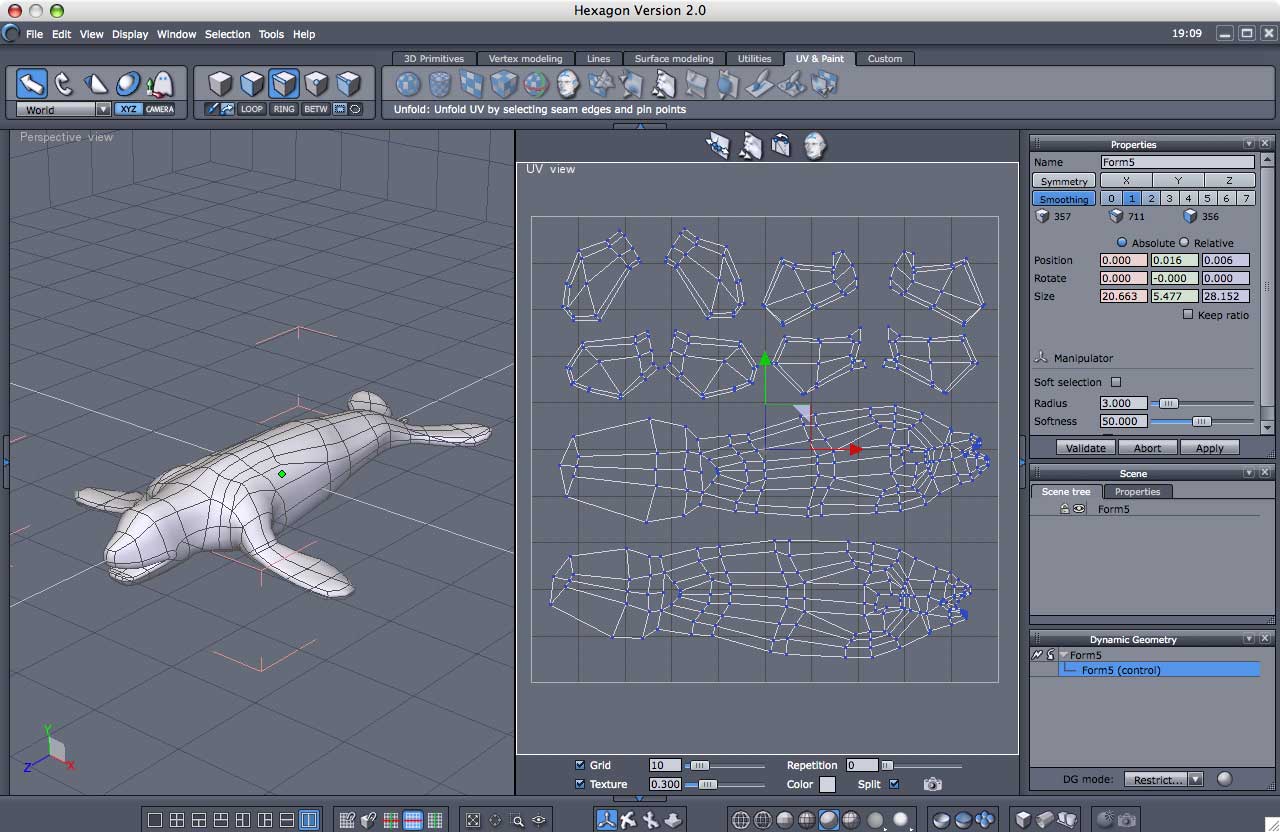The height and width of the screenshot is (832, 1280).
Task: Click the Symmetry button
Action: pyautogui.click(x=1064, y=181)
